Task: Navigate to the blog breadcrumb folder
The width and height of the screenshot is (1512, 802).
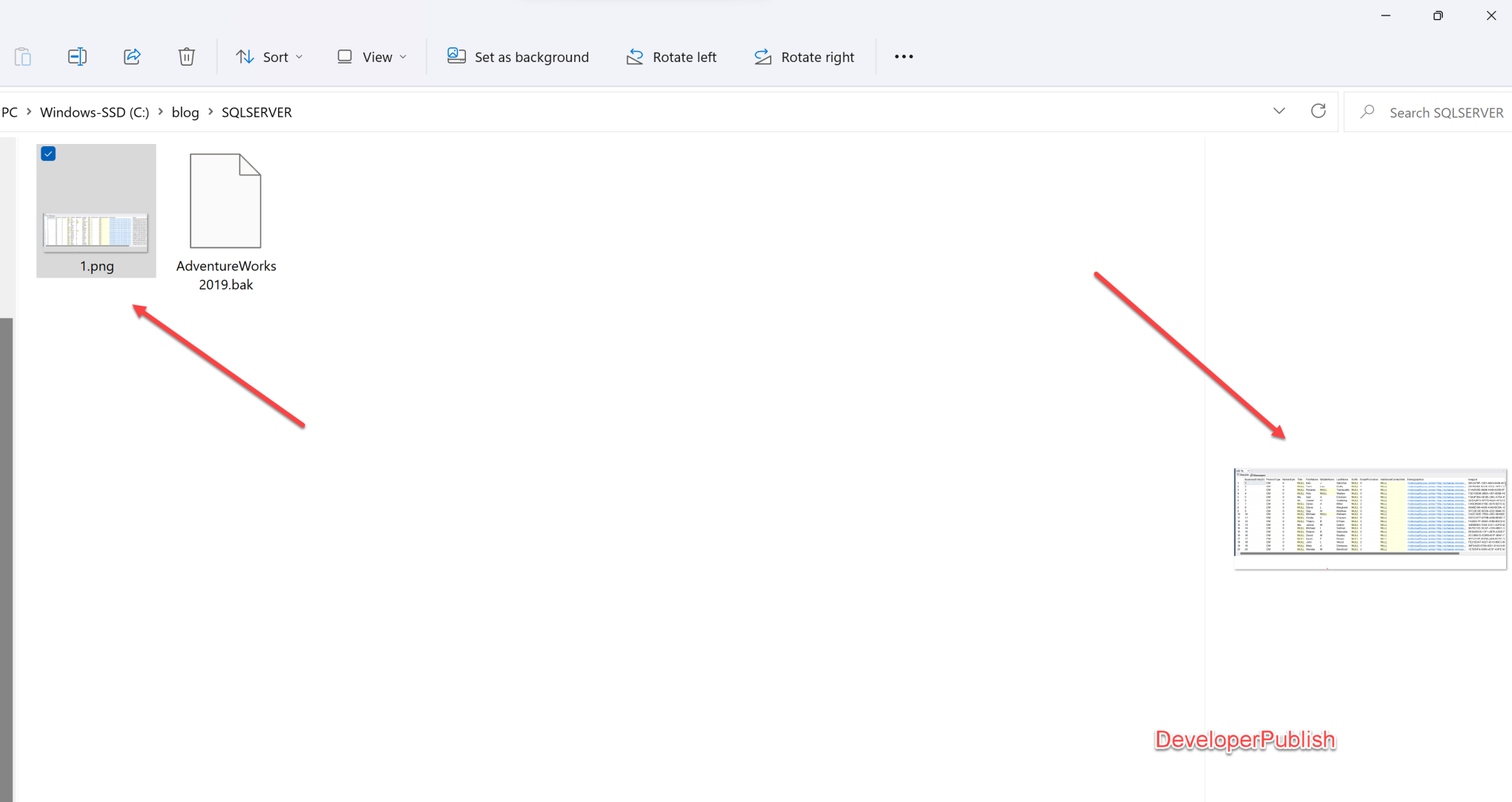Action: click(x=184, y=112)
